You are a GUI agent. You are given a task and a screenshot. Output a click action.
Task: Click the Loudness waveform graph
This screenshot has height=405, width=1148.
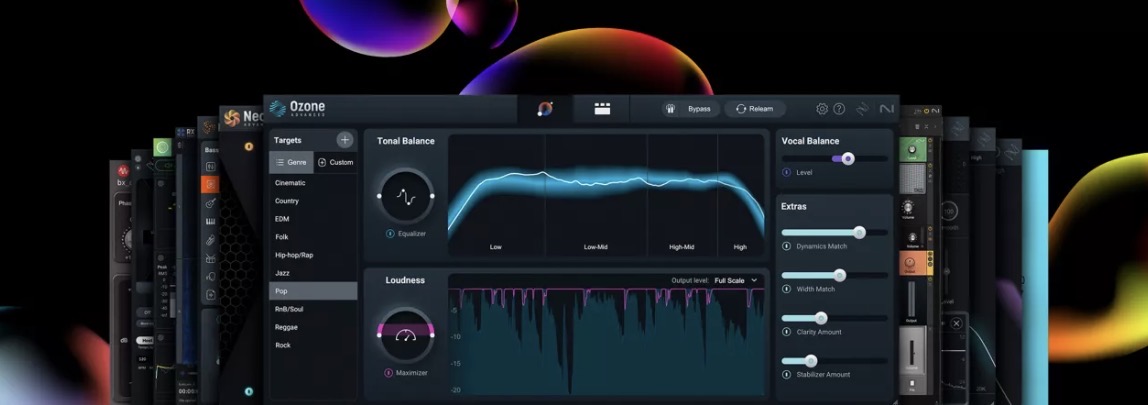point(606,341)
